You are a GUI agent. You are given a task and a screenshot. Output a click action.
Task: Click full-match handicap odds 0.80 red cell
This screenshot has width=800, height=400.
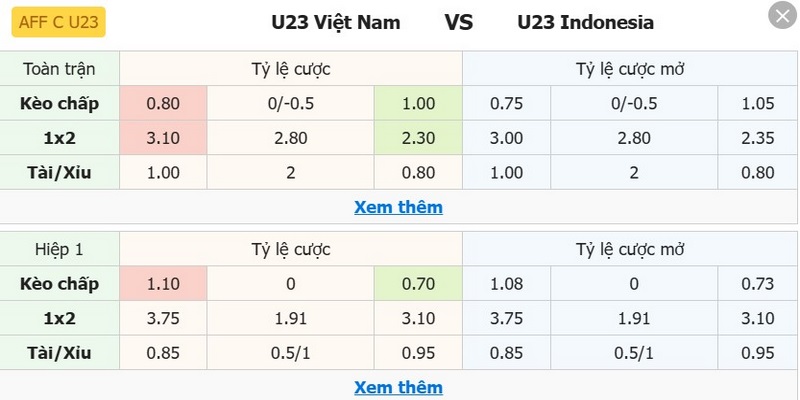pos(163,103)
